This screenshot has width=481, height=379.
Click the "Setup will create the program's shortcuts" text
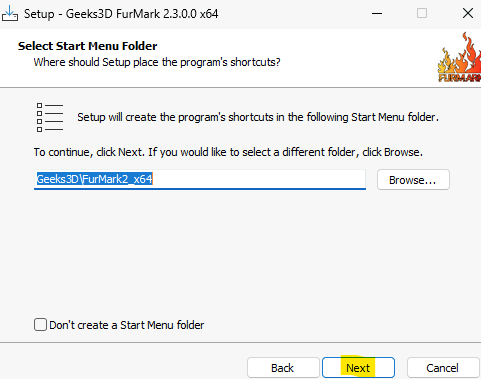coord(258,117)
